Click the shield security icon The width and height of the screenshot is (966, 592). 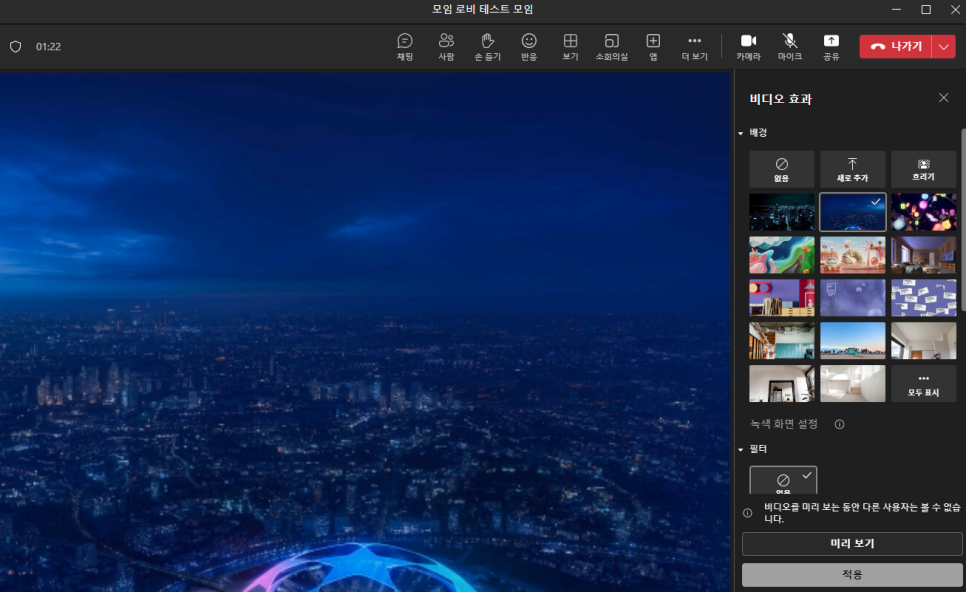coord(15,47)
